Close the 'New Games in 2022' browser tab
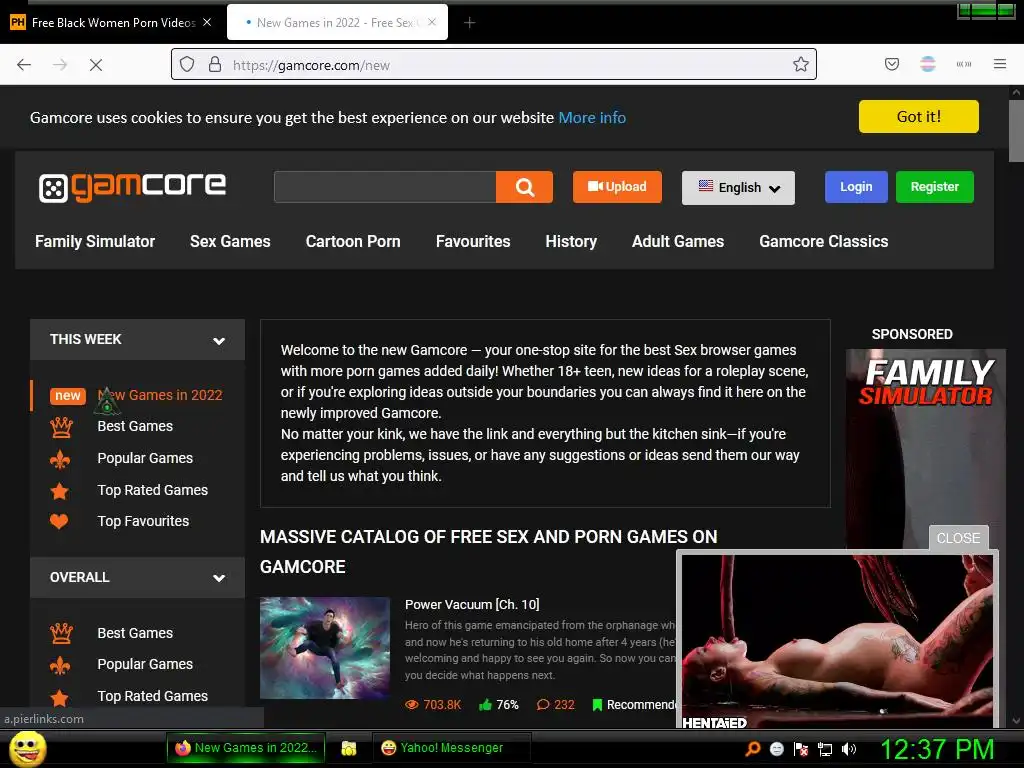The height and width of the screenshot is (768, 1024). pos(432,22)
